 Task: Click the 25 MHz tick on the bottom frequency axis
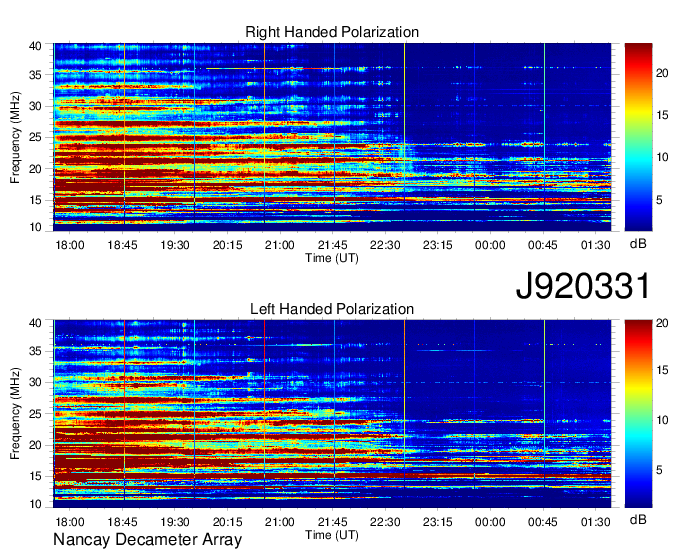click(x=36, y=414)
